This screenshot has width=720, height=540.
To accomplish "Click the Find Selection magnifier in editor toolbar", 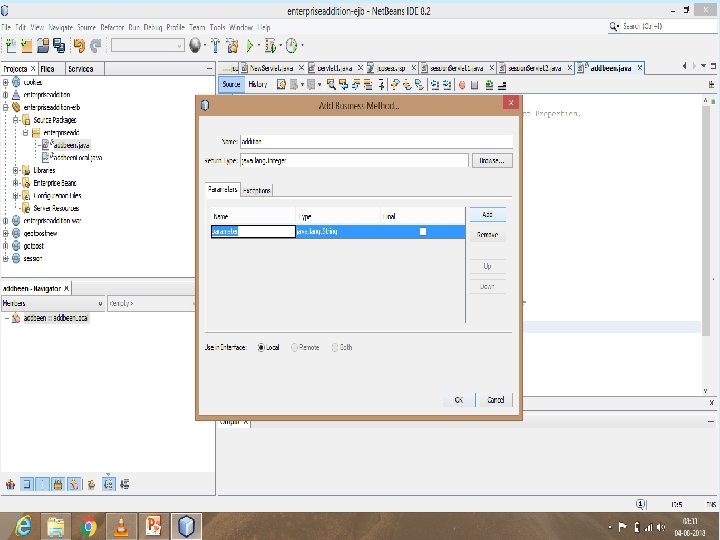I will tap(331, 84).
